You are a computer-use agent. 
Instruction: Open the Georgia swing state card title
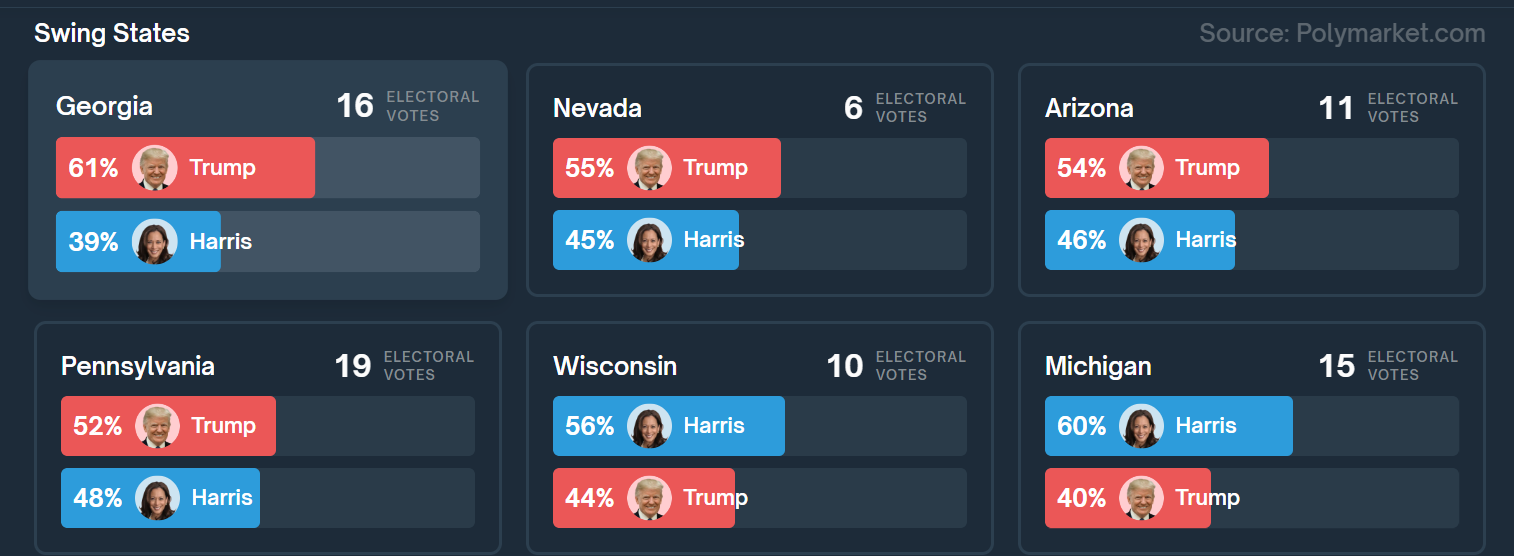[x=104, y=106]
